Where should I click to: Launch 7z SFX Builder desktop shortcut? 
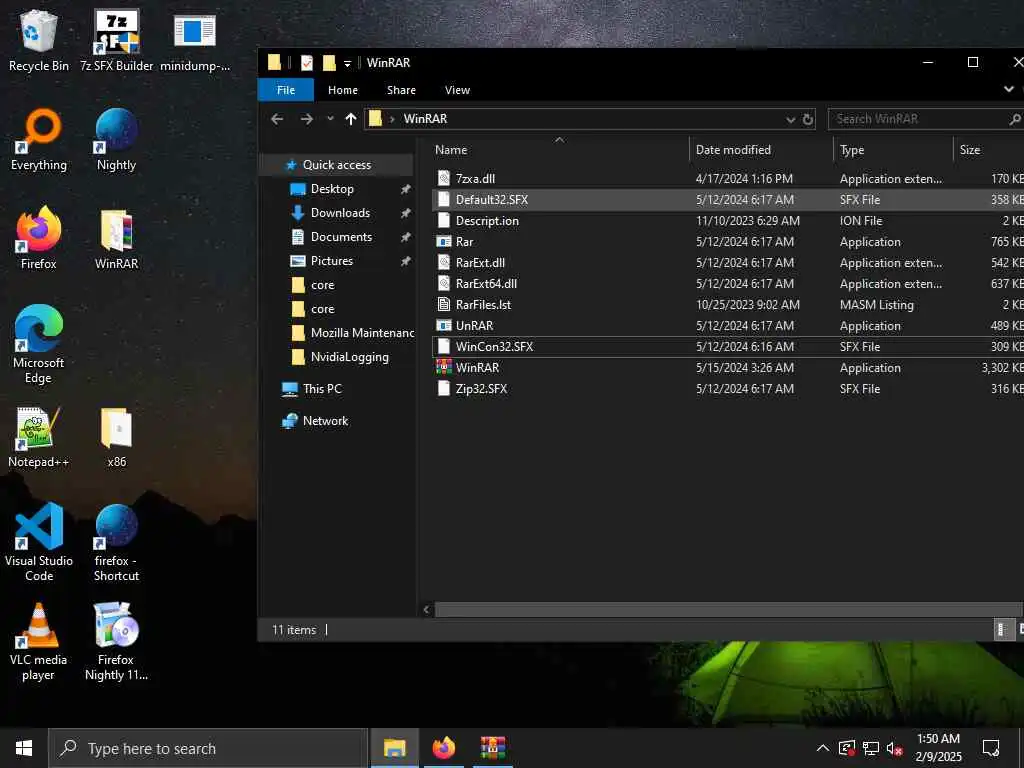pos(116,40)
